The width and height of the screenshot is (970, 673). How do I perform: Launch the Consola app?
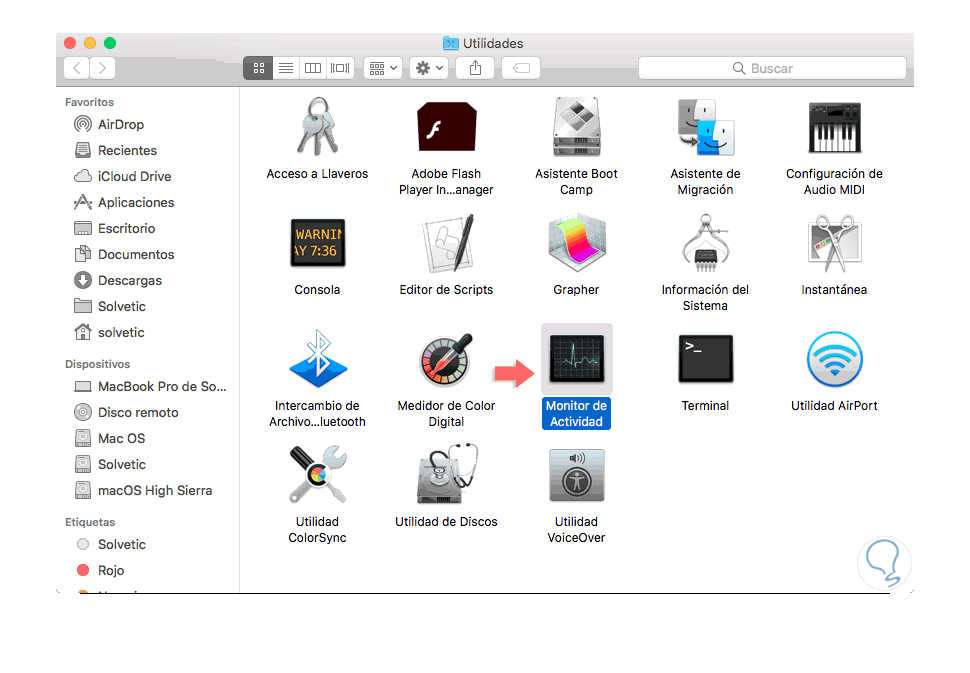click(317, 242)
